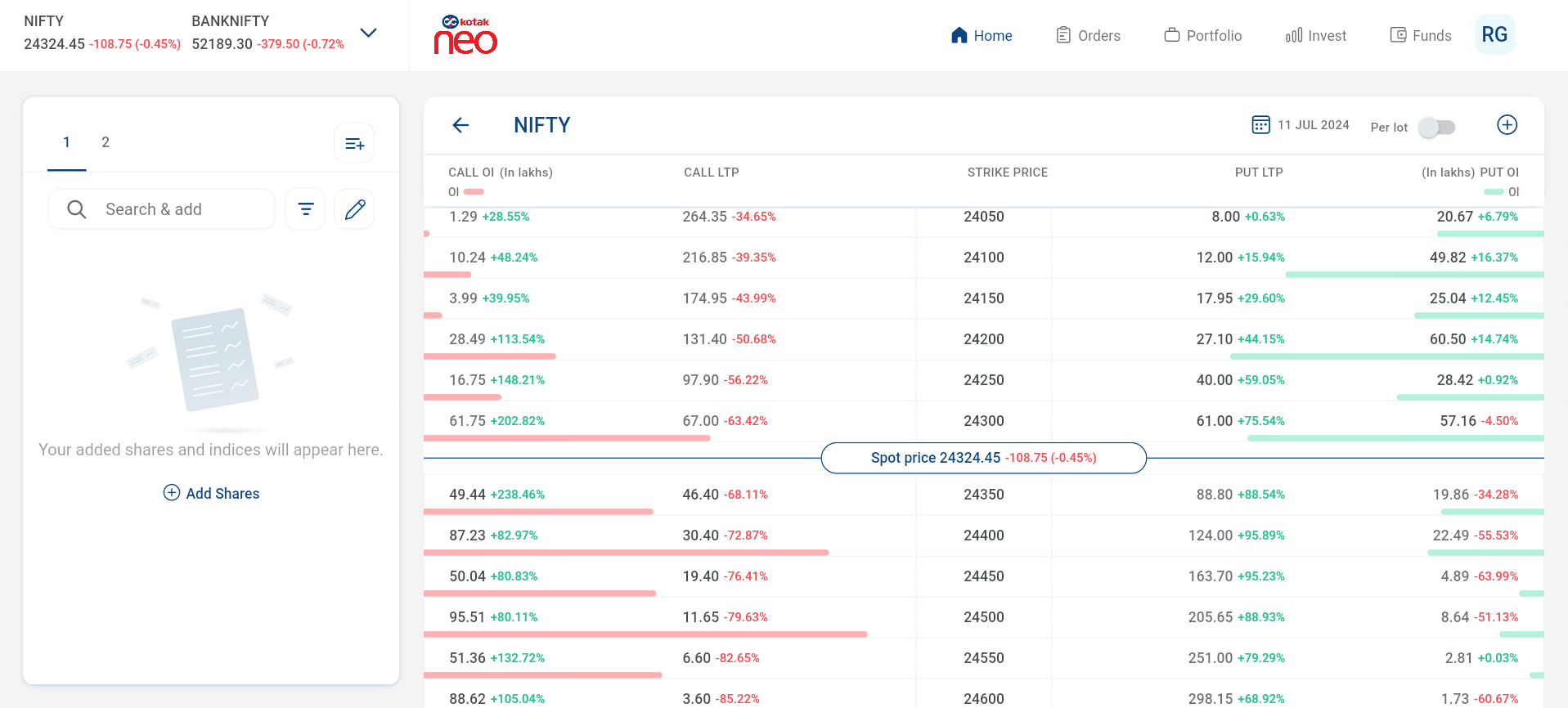Open the Funds page
The image size is (1568, 708).
1421,35
